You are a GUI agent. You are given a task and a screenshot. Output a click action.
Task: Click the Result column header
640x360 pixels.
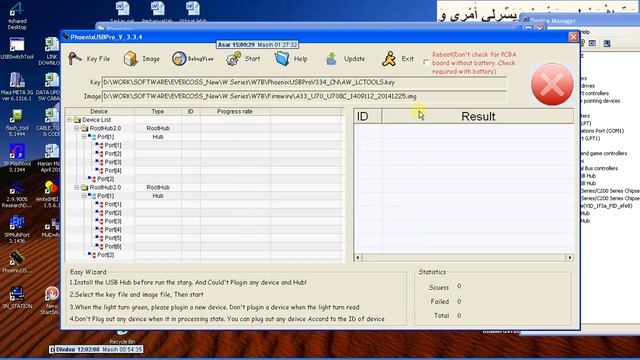478,116
